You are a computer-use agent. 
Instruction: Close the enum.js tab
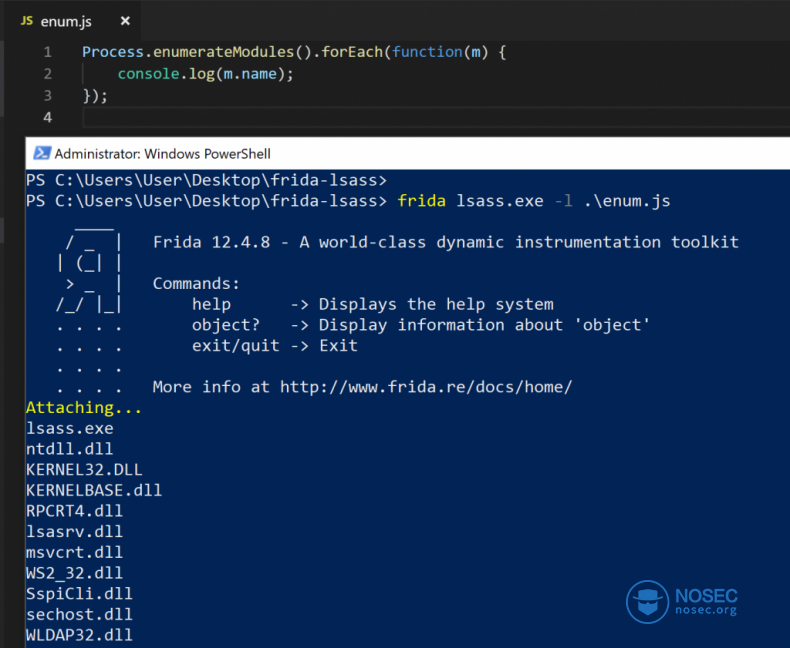pos(125,21)
